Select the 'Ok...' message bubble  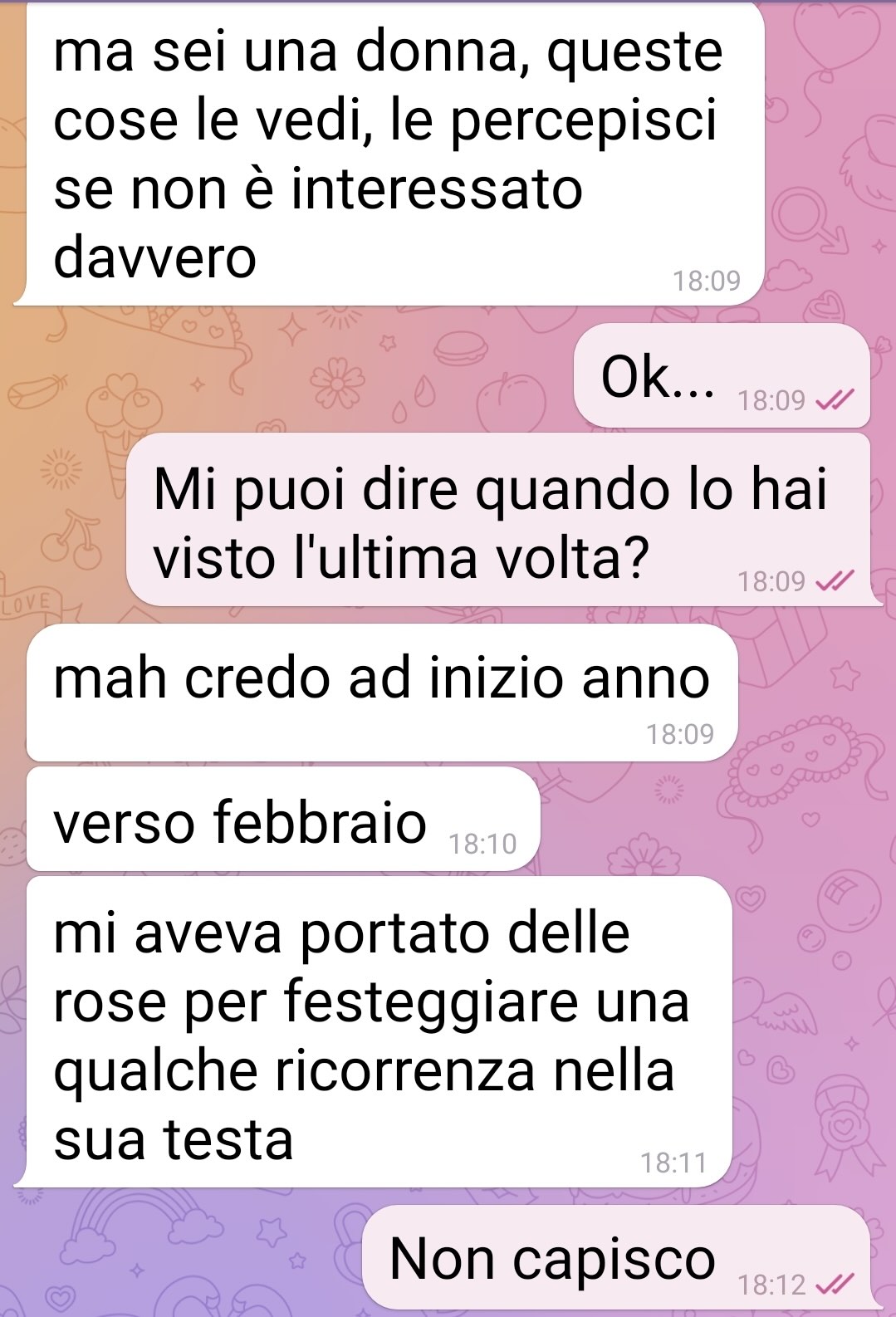[x=722, y=376]
